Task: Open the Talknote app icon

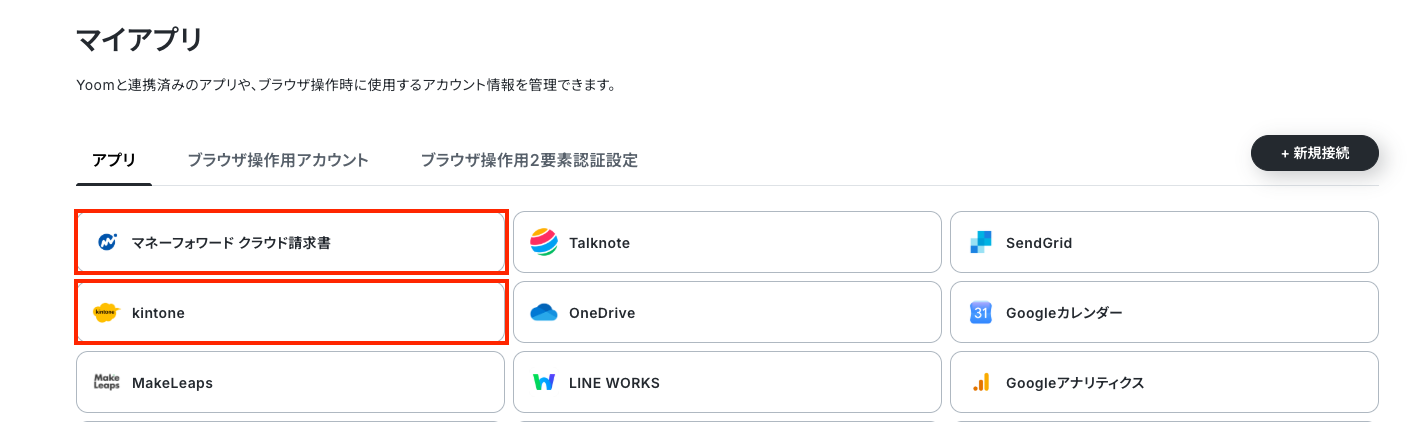Action: point(543,242)
